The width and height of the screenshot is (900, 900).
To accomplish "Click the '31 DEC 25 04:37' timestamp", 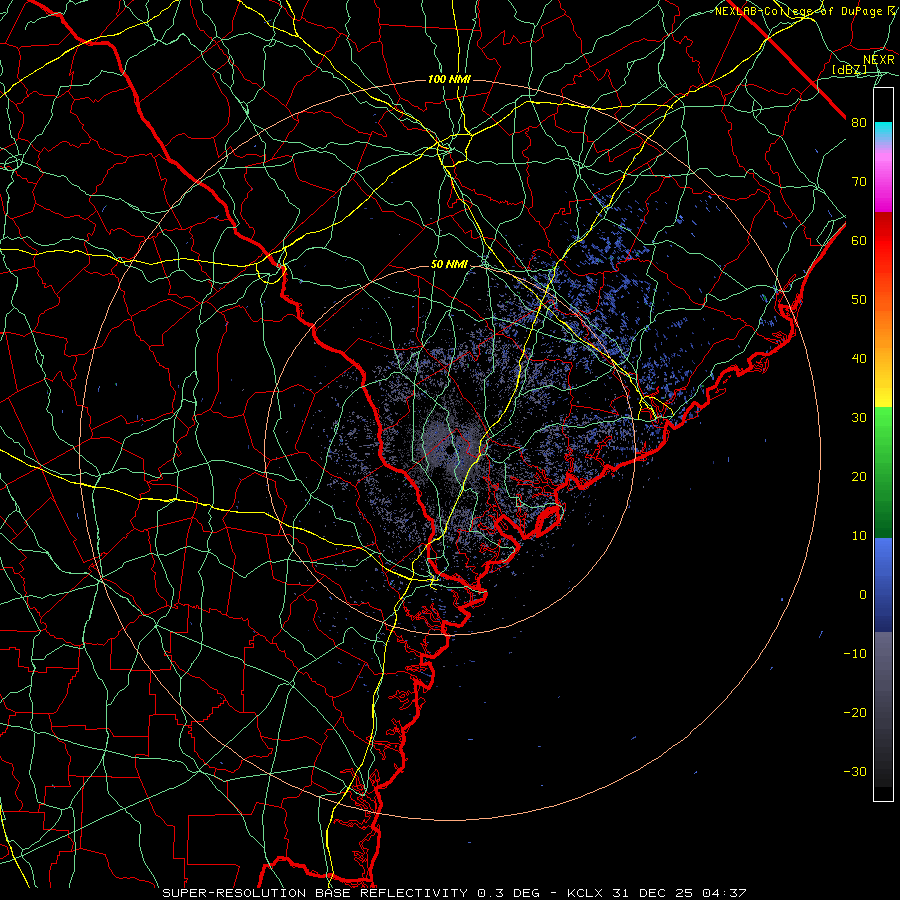I will (678, 893).
